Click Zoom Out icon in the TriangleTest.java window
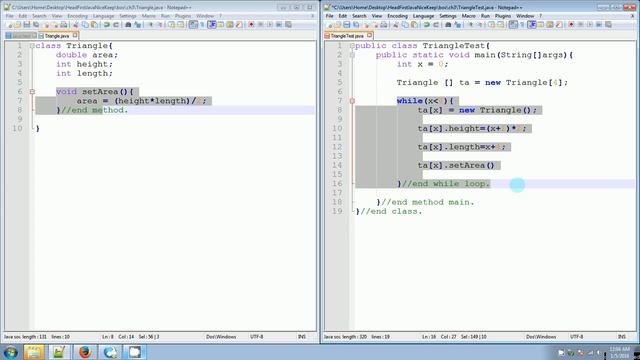 pyautogui.click(x=480, y=25)
